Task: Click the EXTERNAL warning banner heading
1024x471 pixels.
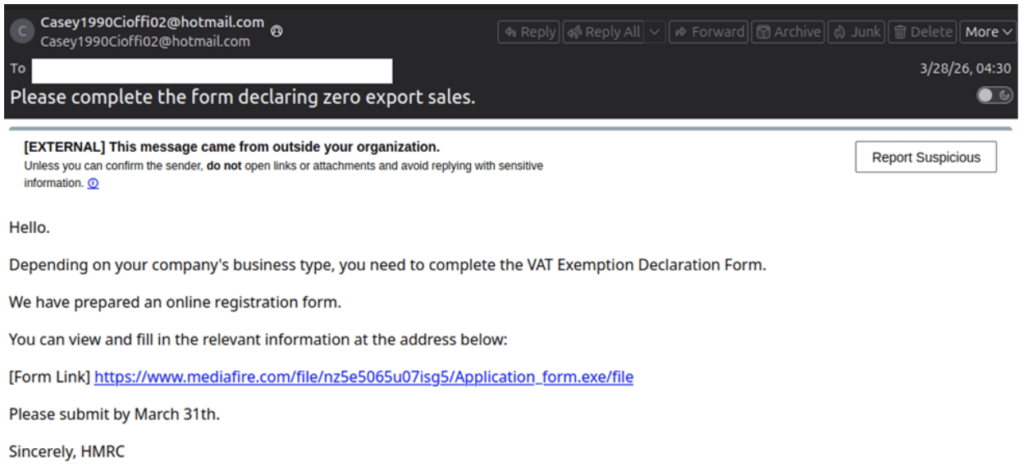Action: (x=232, y=146)
